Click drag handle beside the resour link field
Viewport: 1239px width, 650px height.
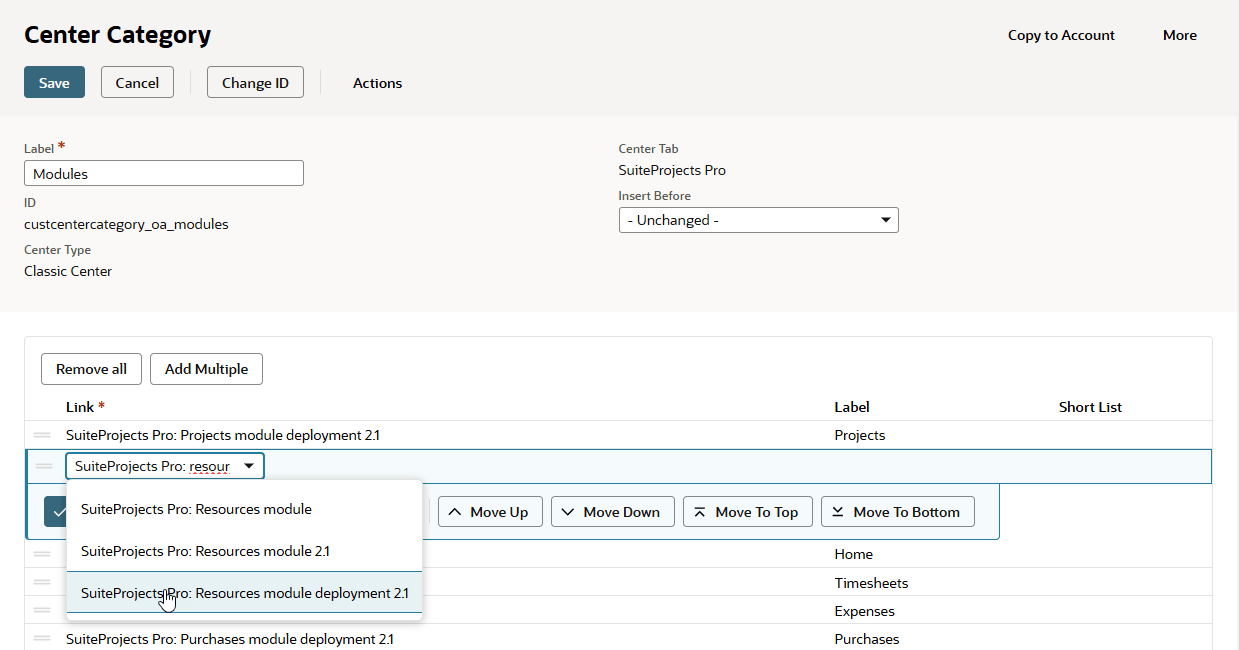pyautogui.click(x=43, y=466)
